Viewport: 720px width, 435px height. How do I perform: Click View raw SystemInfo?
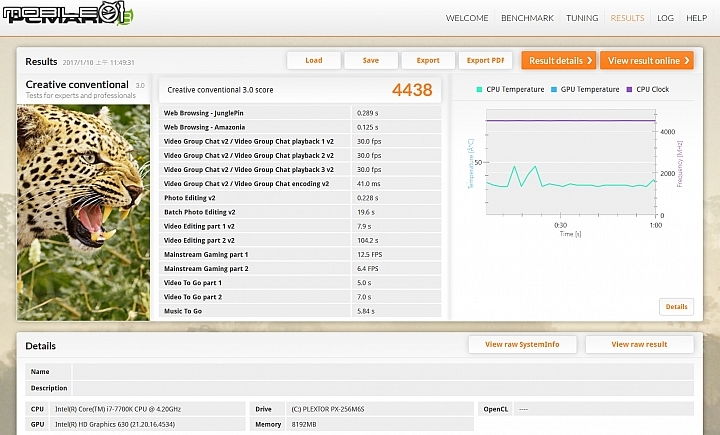pyautogui.click(x=522, y=345)
